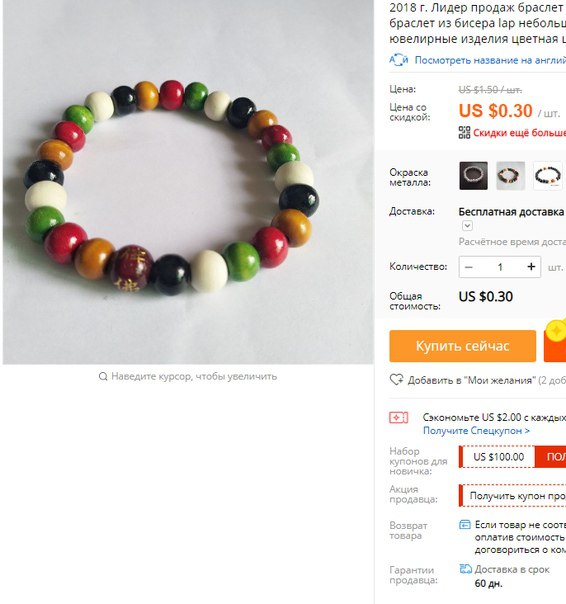Increase quantity with the plus button
The image size is (566, 604).
click(531, 267)
